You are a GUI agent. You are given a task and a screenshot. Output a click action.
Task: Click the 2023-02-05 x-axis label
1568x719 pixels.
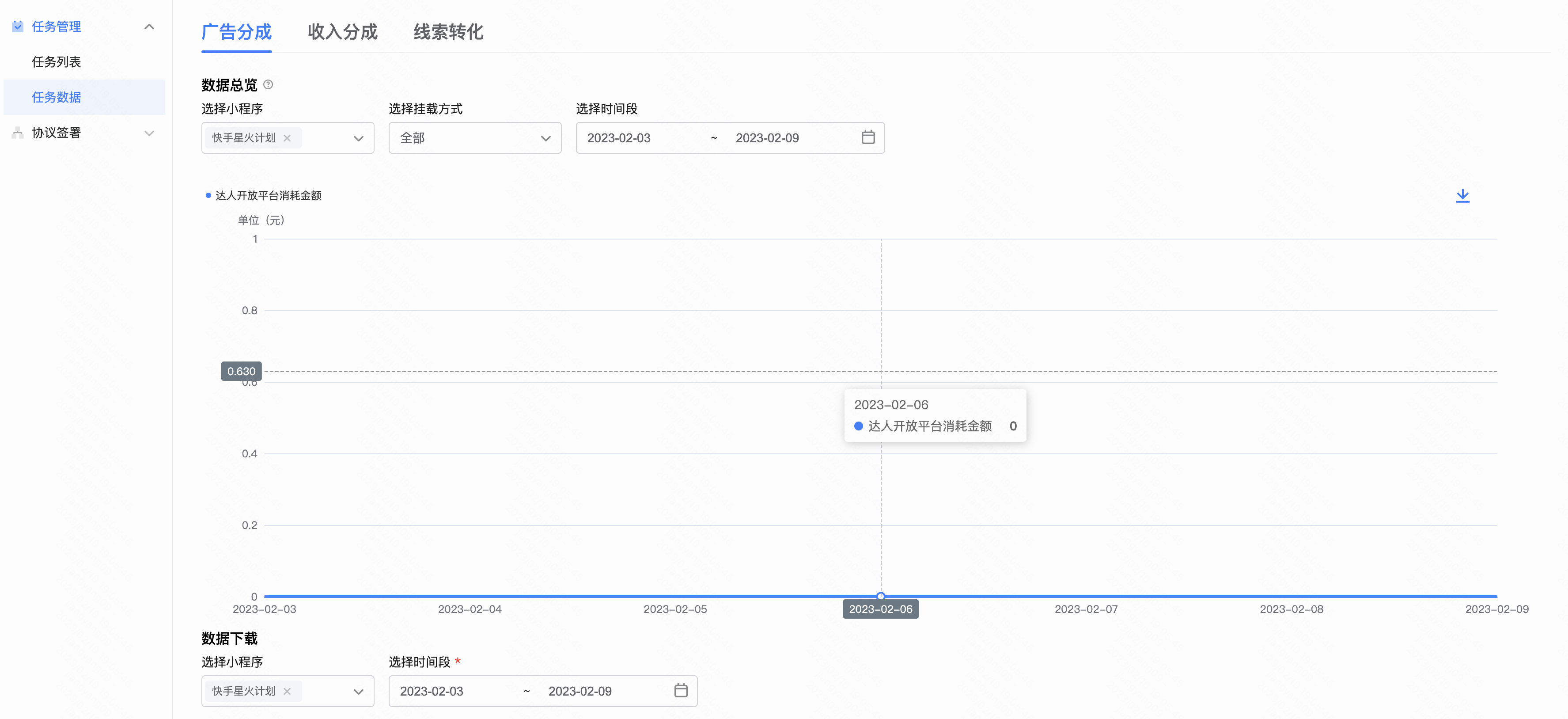pos(675,609)
